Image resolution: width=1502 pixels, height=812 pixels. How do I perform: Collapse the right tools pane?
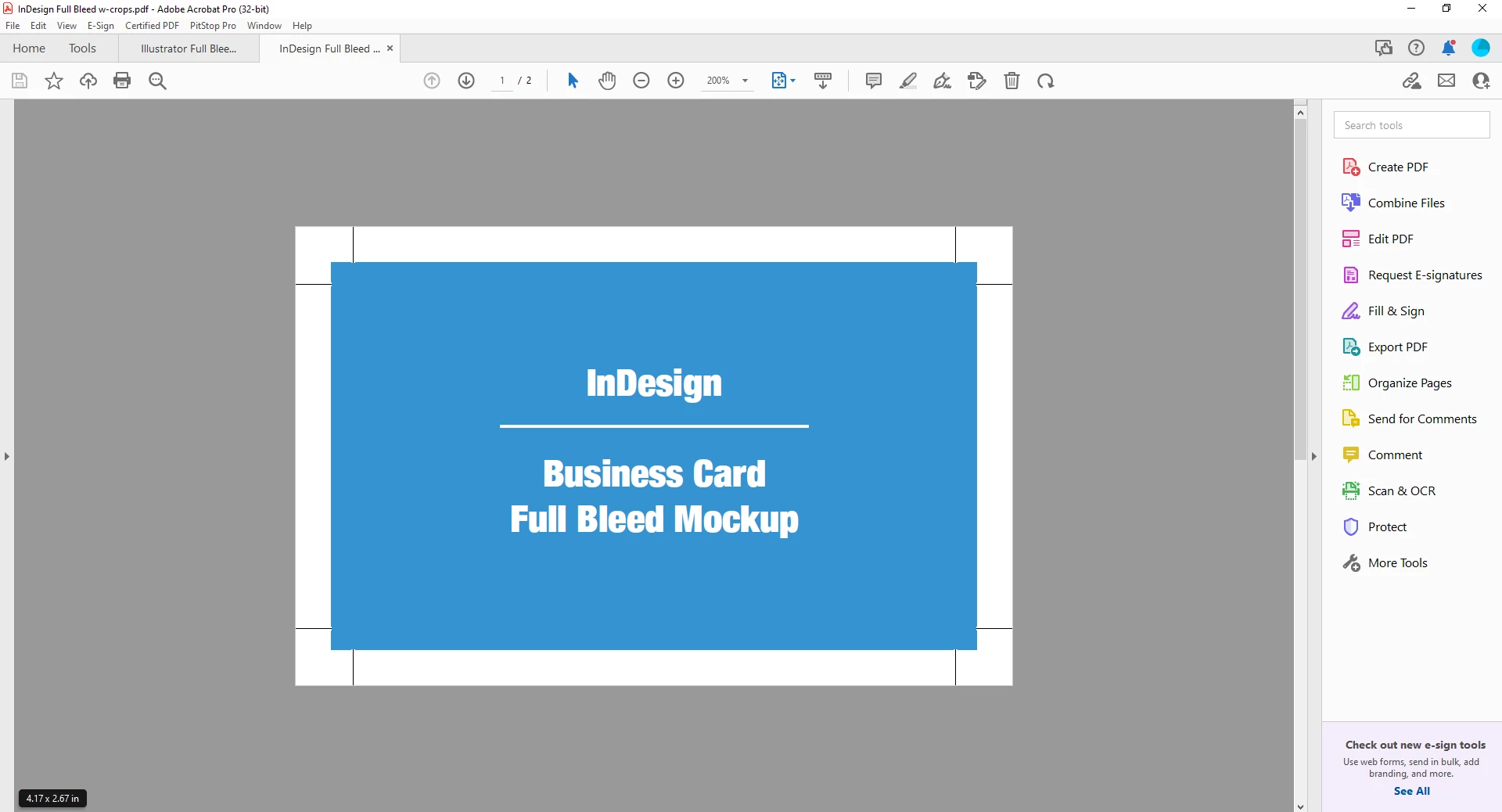tap(1314, 456)
